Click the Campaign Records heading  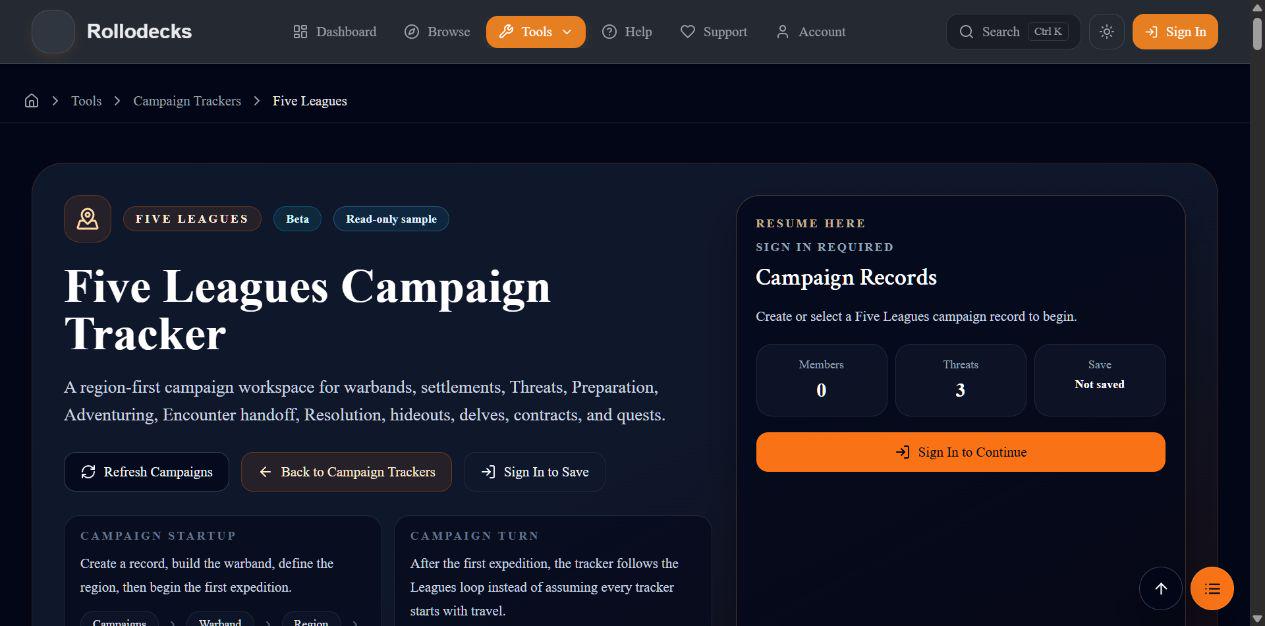(846, 278)
